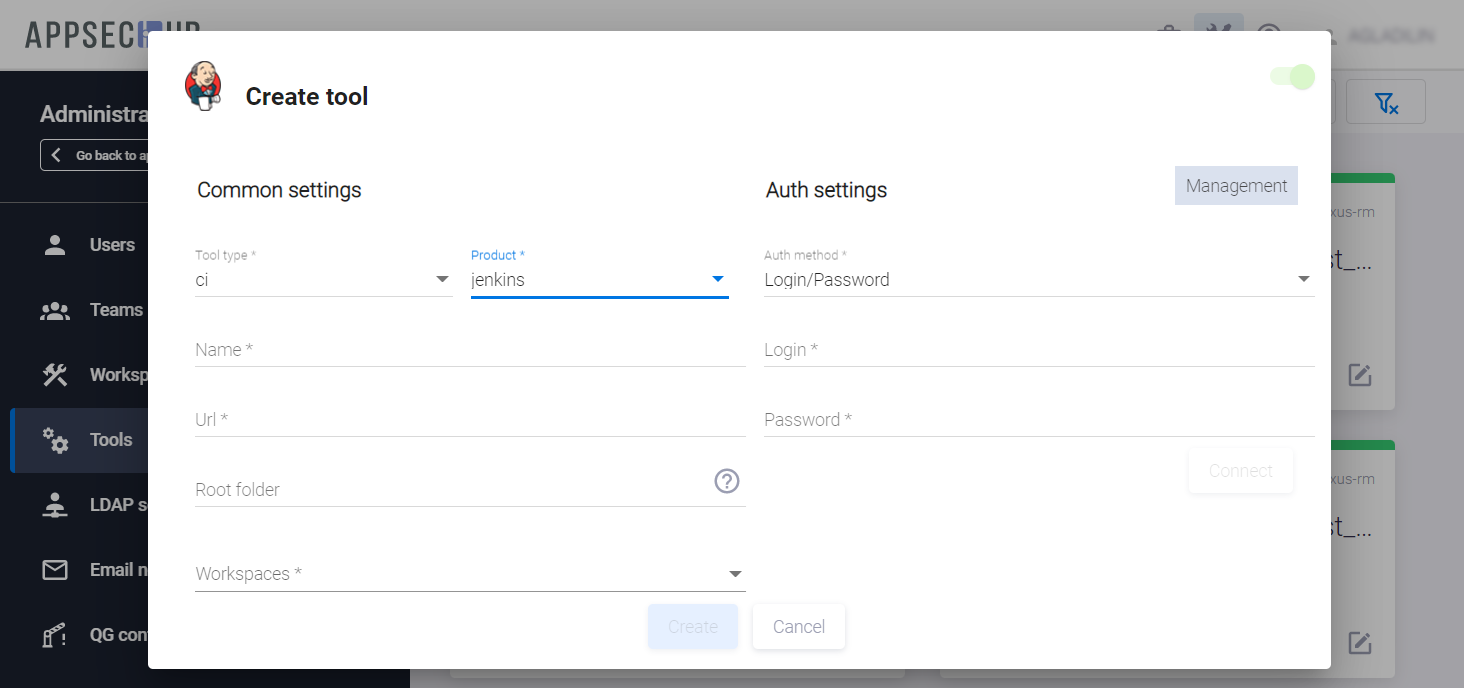Click the clear filter funnel icon
The width and height of the screenshot is (1464, 688).
click(x=1385, y=102)
